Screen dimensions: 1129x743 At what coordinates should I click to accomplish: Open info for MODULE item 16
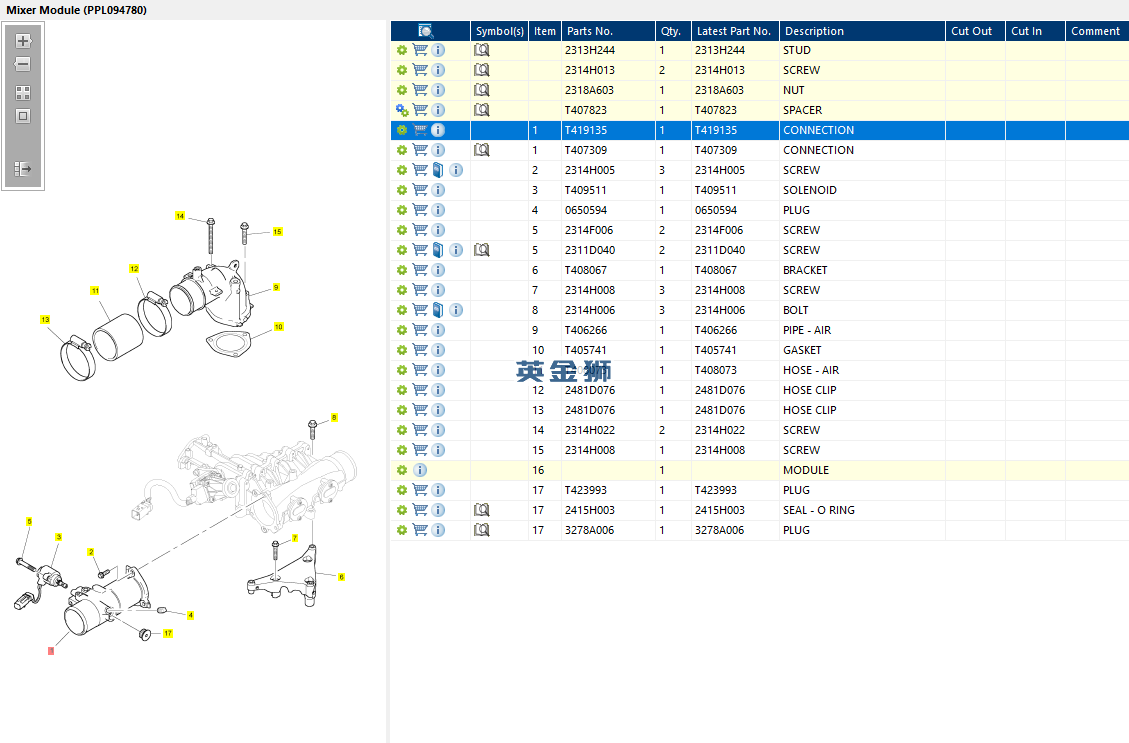[420, 470]
